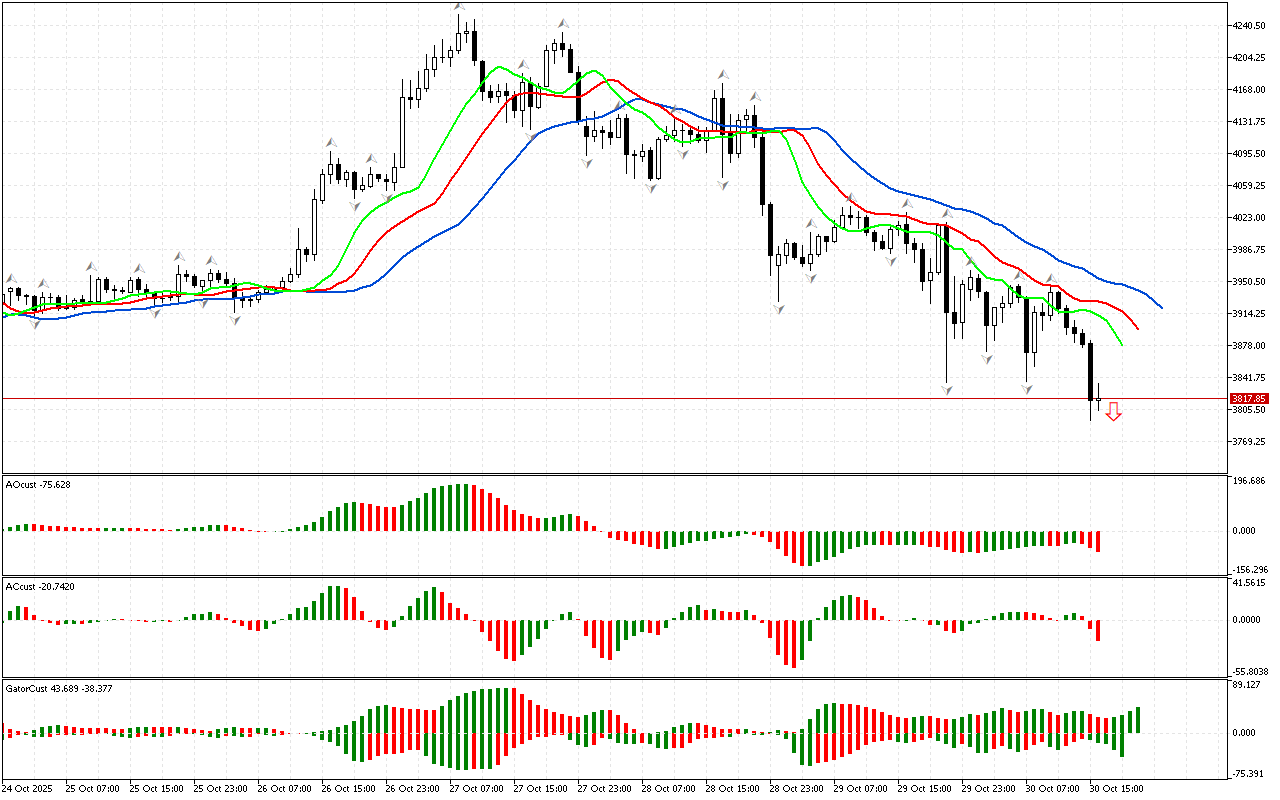Click the red 3817.85 current price tag
The image size is (1280, 800).
(1249, 398)
